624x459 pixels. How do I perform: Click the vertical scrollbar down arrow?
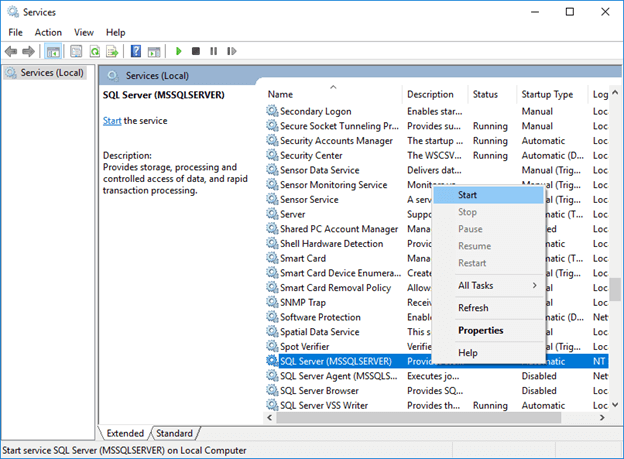tap(615, 405)
